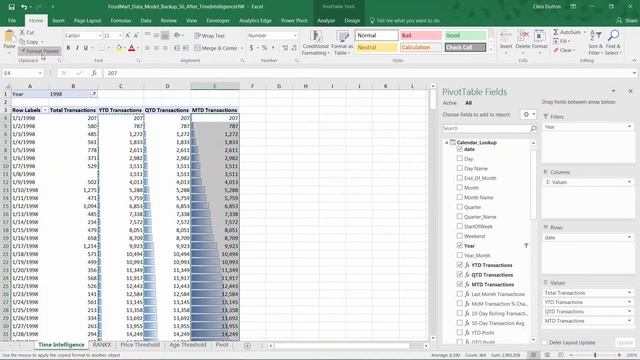Show All fields in PivotTable list
Image resolution: width=640 pixels, height=360 pixels.
468,103
